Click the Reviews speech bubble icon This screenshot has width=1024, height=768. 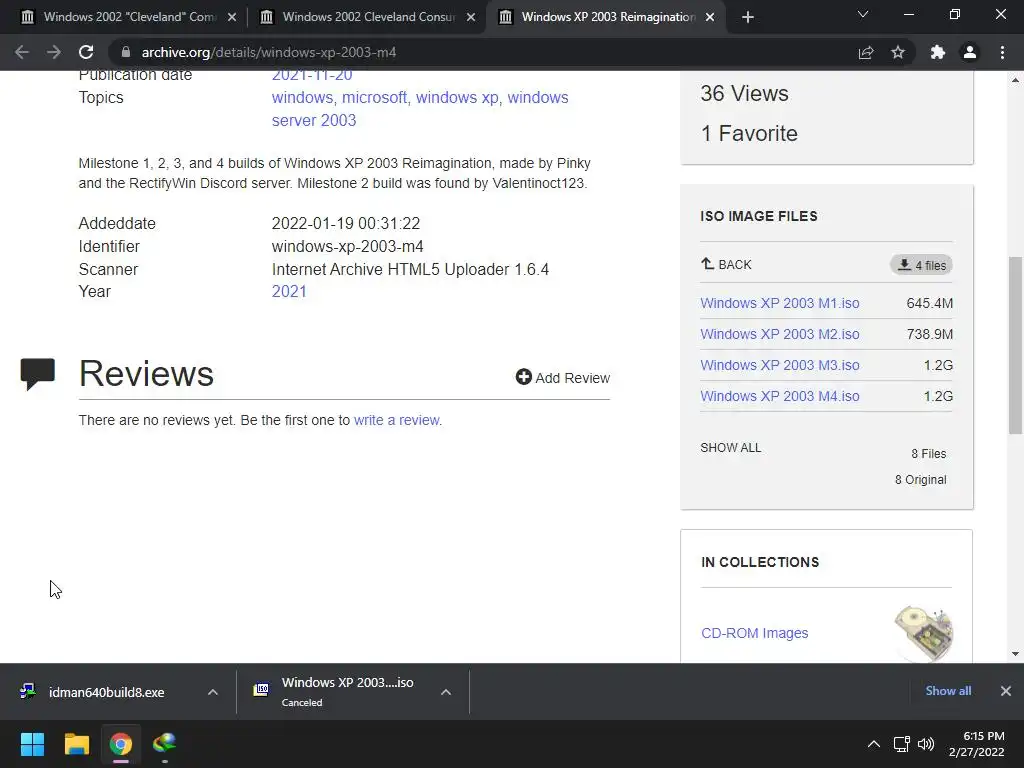[x=37, y=374]
